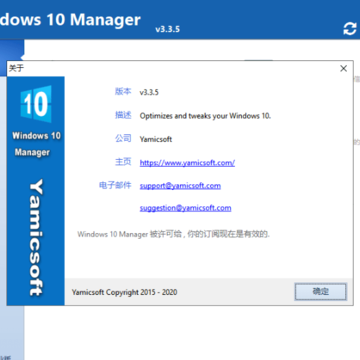Click the Yamicsoft company name value
Viewport: 360px width, 360px height.
coord(156,139)
